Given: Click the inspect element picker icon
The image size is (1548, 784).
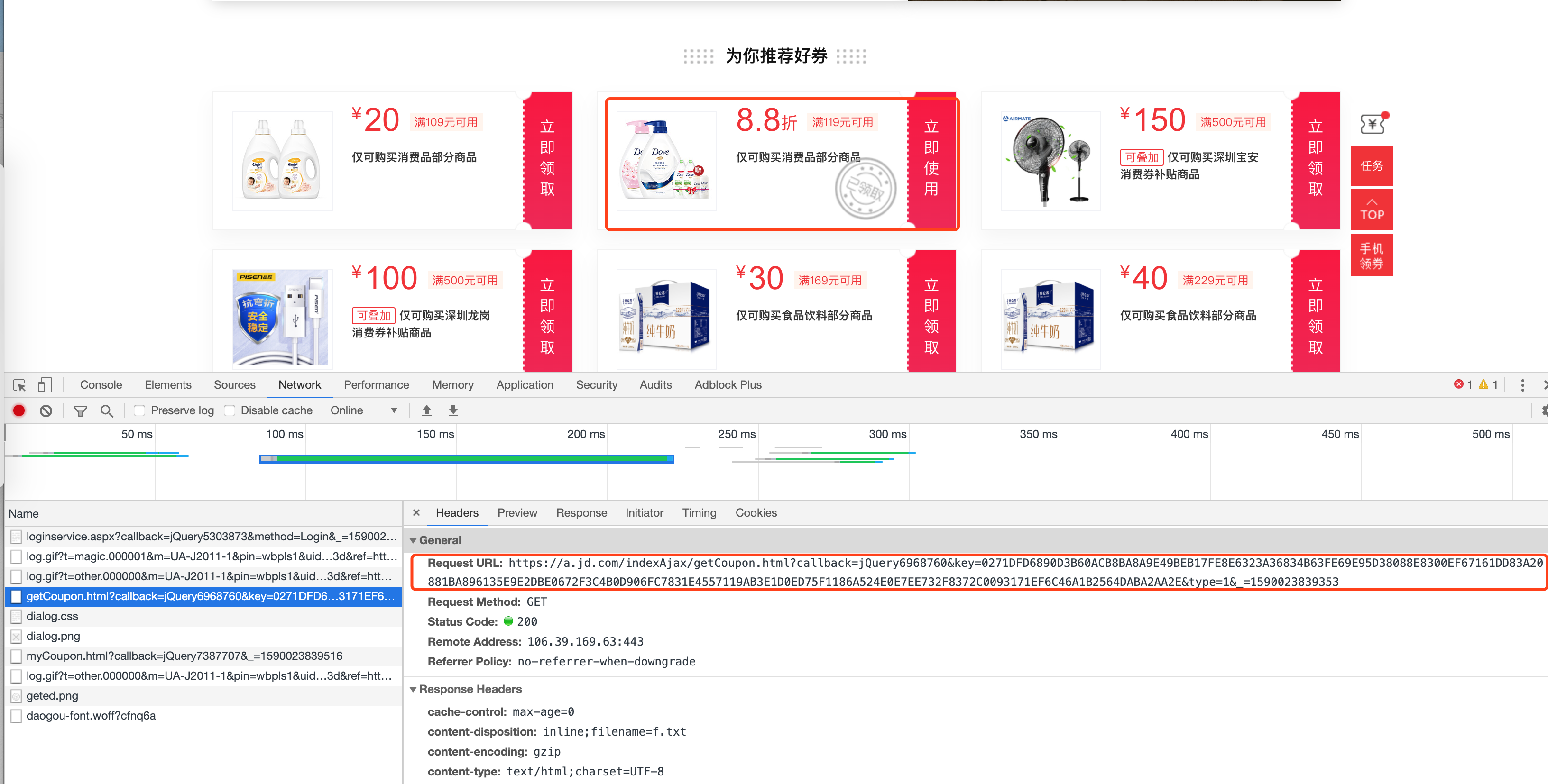Looking at the screenshot, I should (x=19, y=385).
